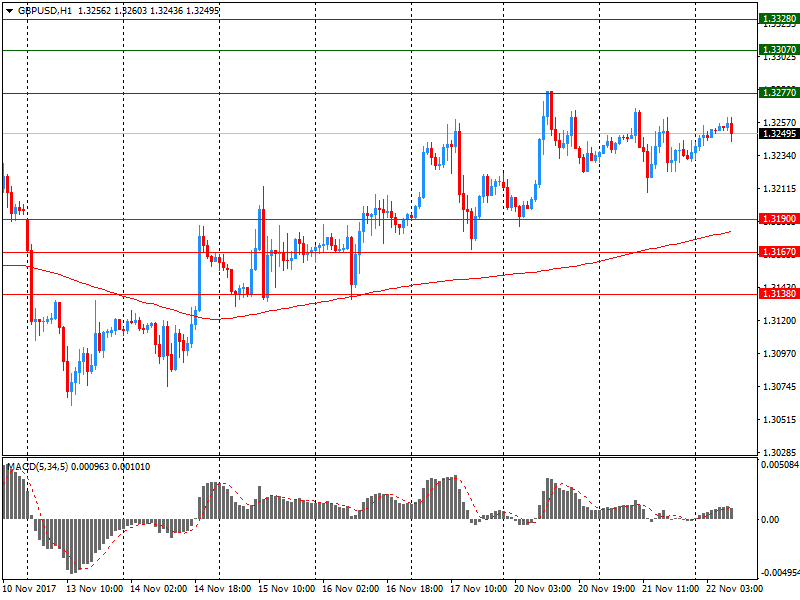Click the GBPUSD,H1 chart title text
This screenshot has width=800, height=600.
tap(45, 11)
